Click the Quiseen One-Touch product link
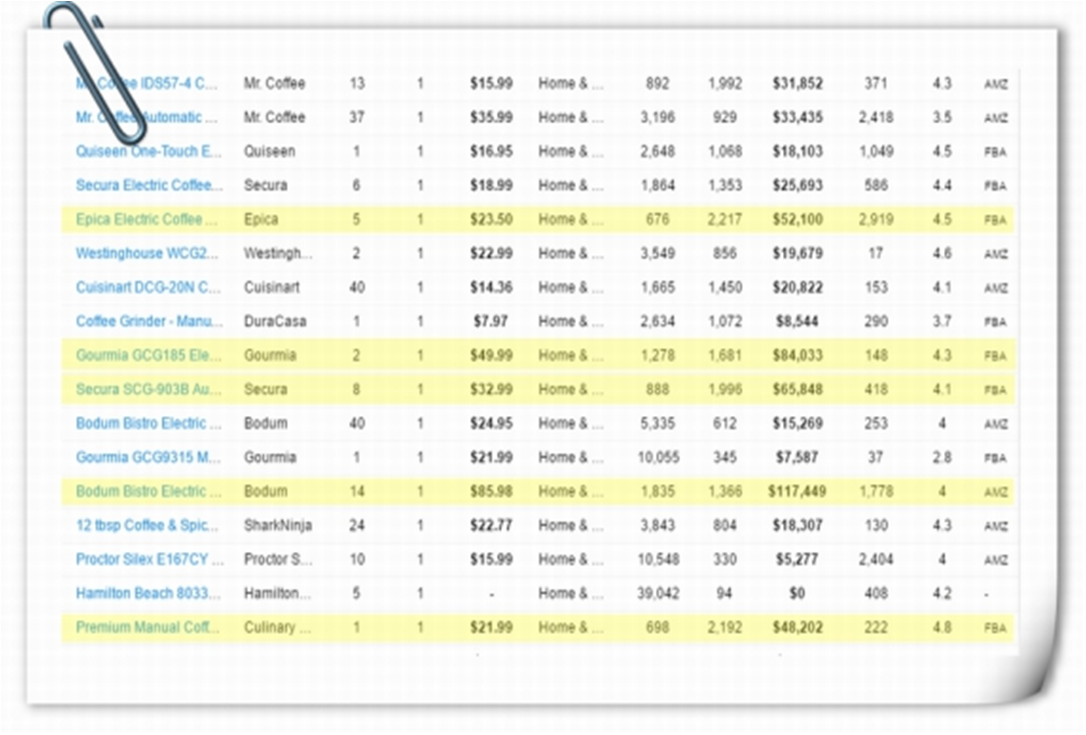Image resolution: width=1086 pixels, height=735 pixels. tap(148, 152)
